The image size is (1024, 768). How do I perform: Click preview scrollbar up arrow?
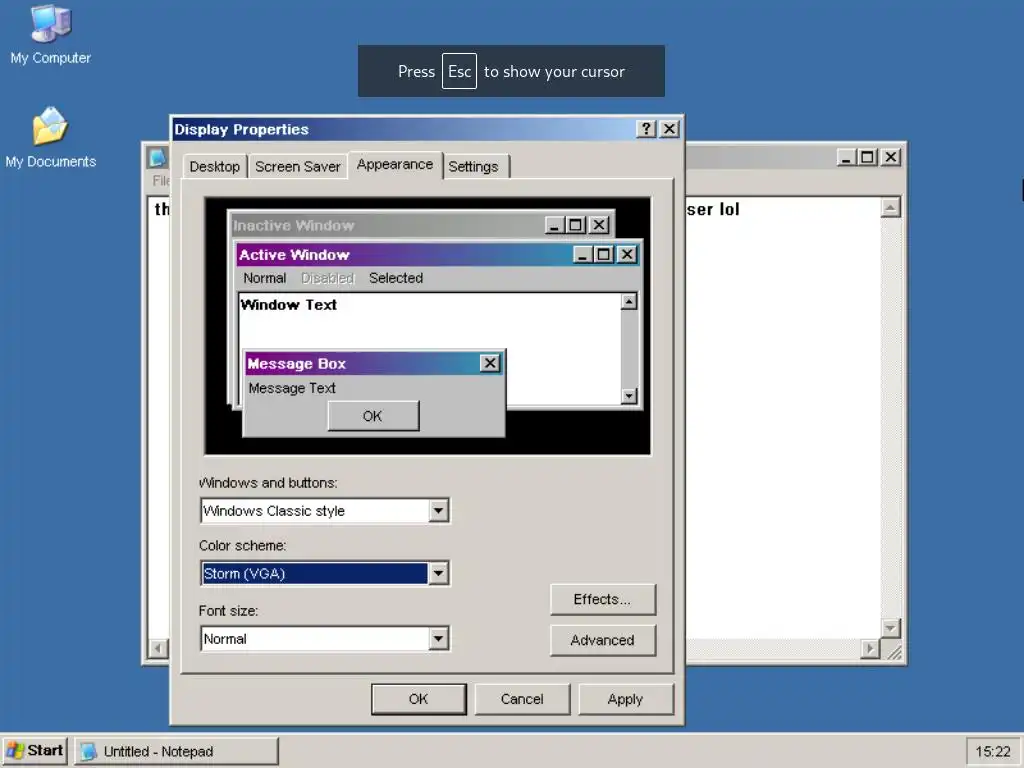629,302
